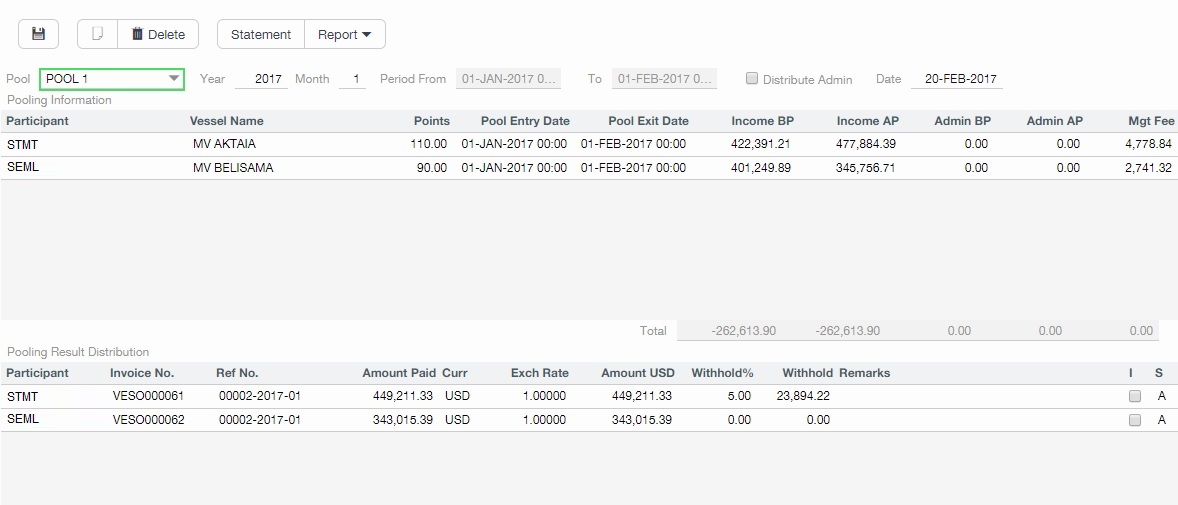This screenshot has height=505, width=1178.
Task: Click the Month input field
Action: point(352,79)
